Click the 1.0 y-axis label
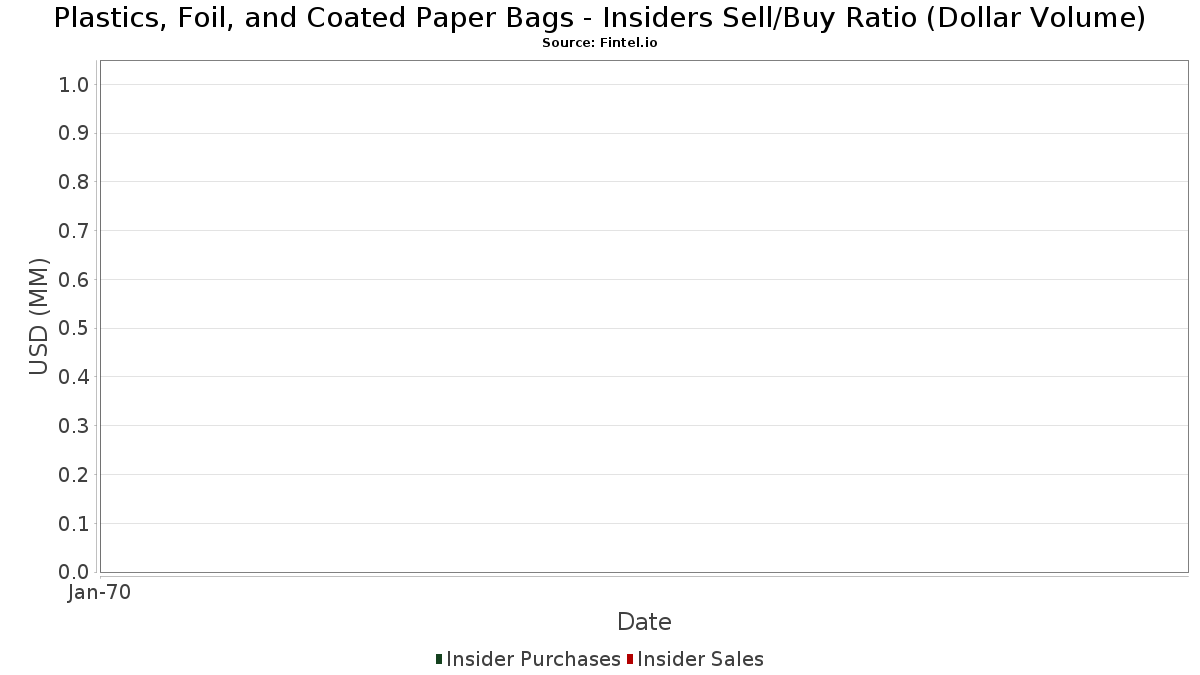 point(75,85)
